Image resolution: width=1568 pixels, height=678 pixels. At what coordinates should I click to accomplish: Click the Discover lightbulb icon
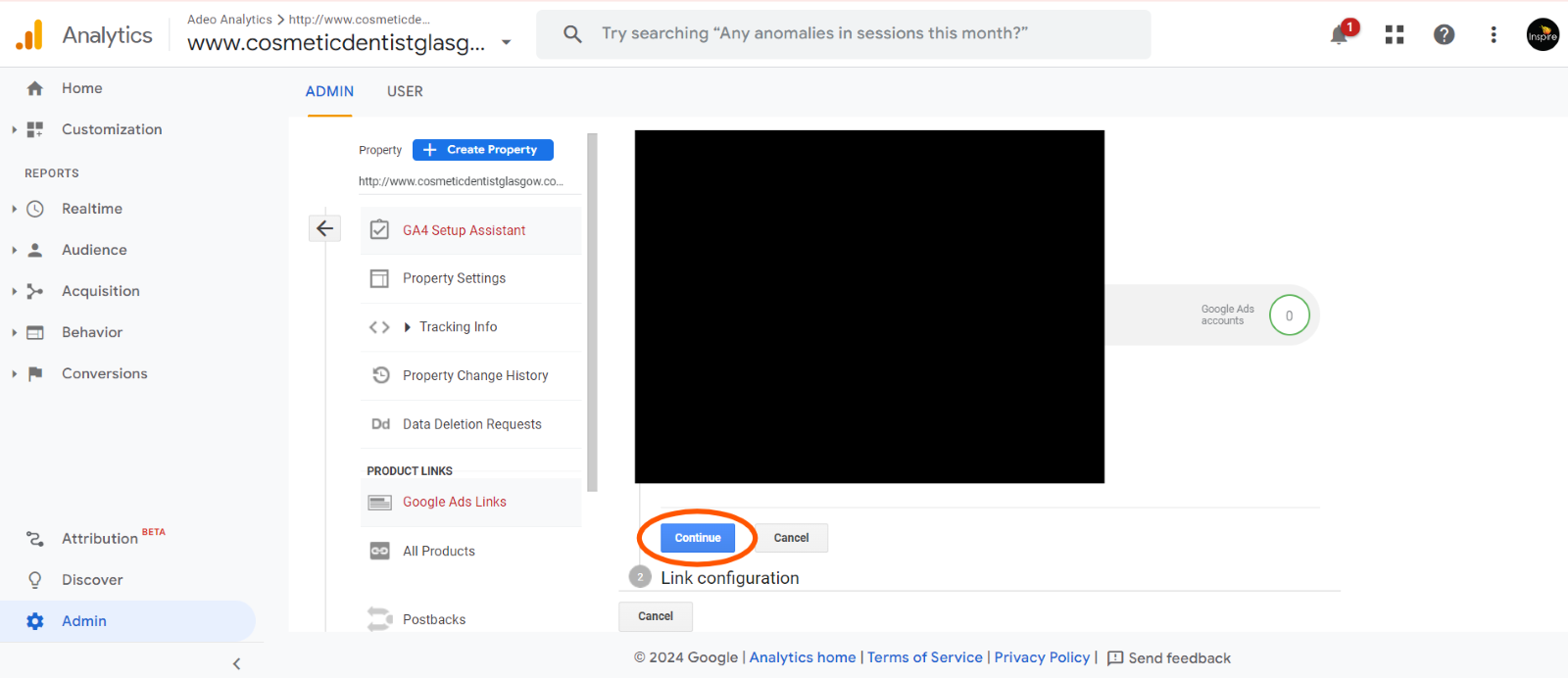coord(35,580)
